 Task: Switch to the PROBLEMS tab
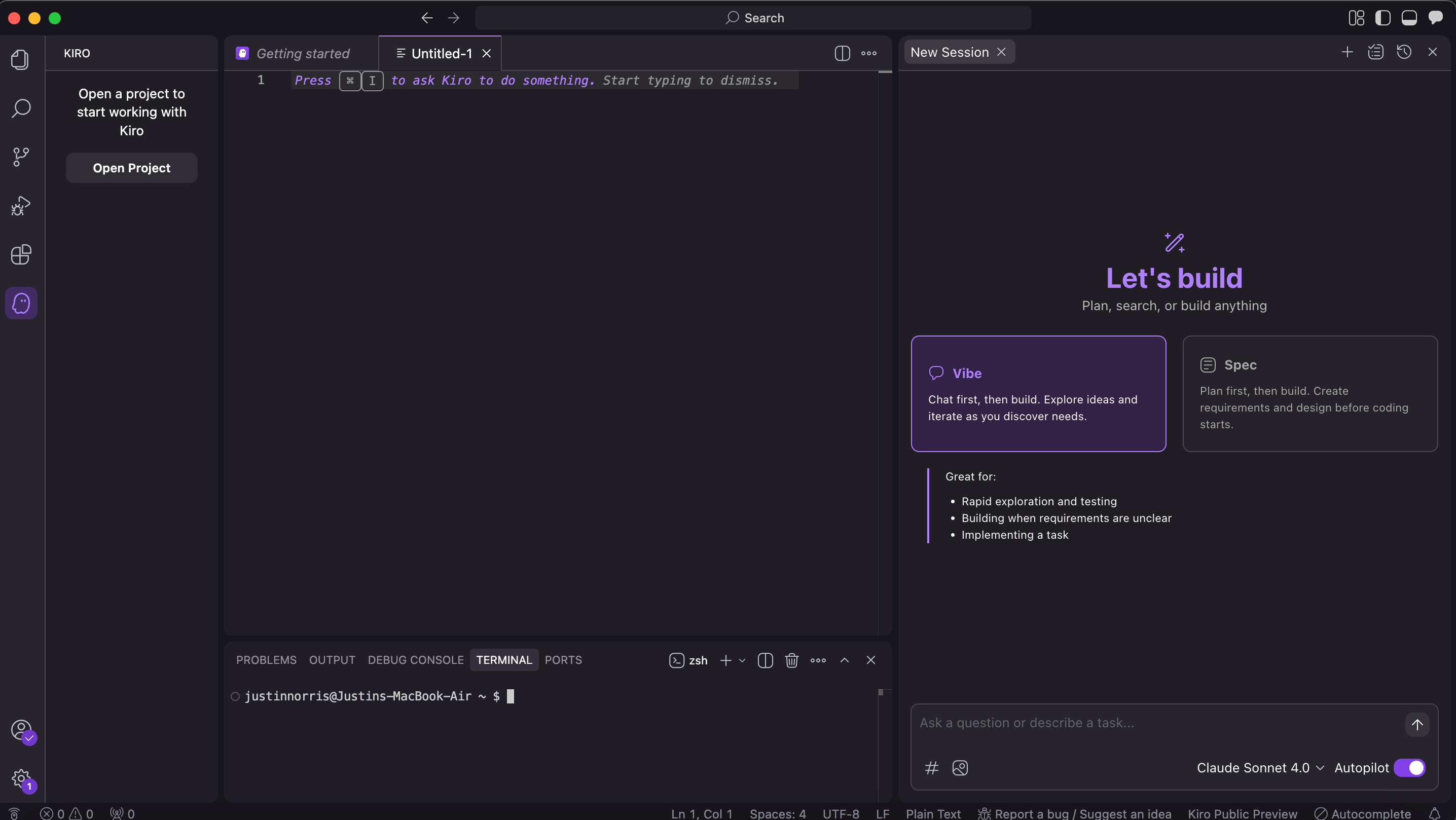pyautogui.click(x=266, y=660)
